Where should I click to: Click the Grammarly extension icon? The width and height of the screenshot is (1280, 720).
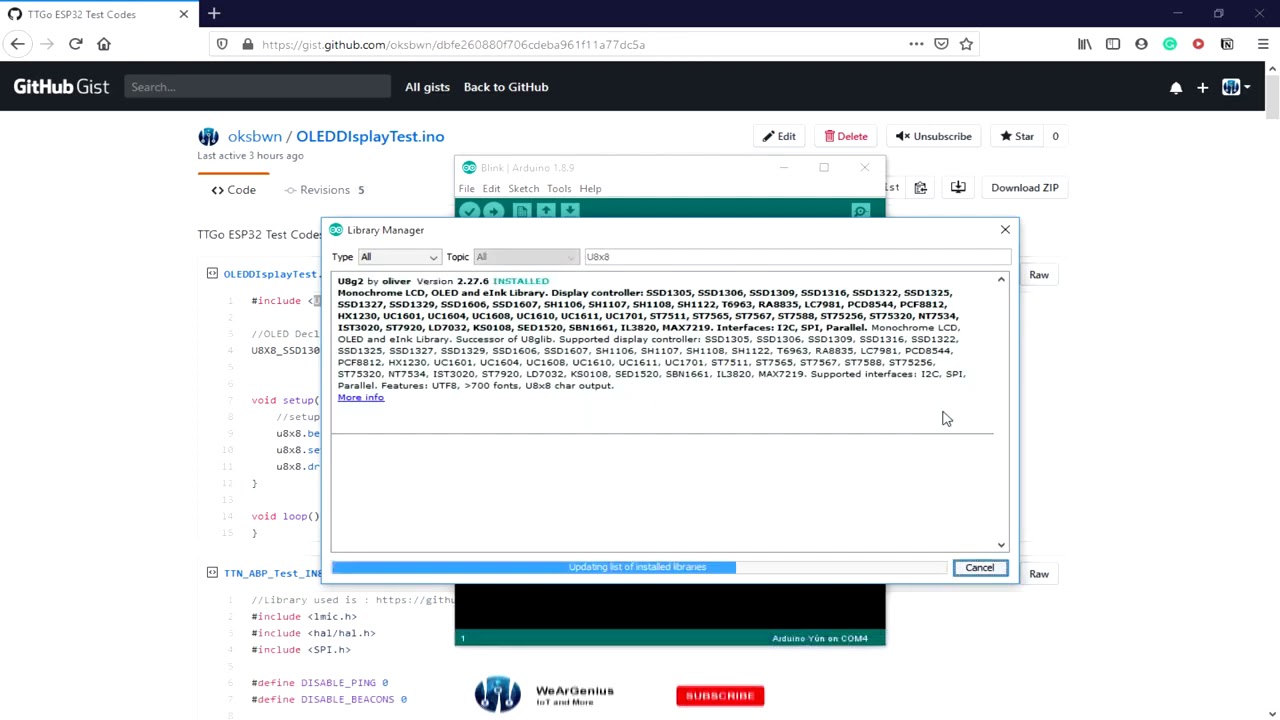(1170, 44)
